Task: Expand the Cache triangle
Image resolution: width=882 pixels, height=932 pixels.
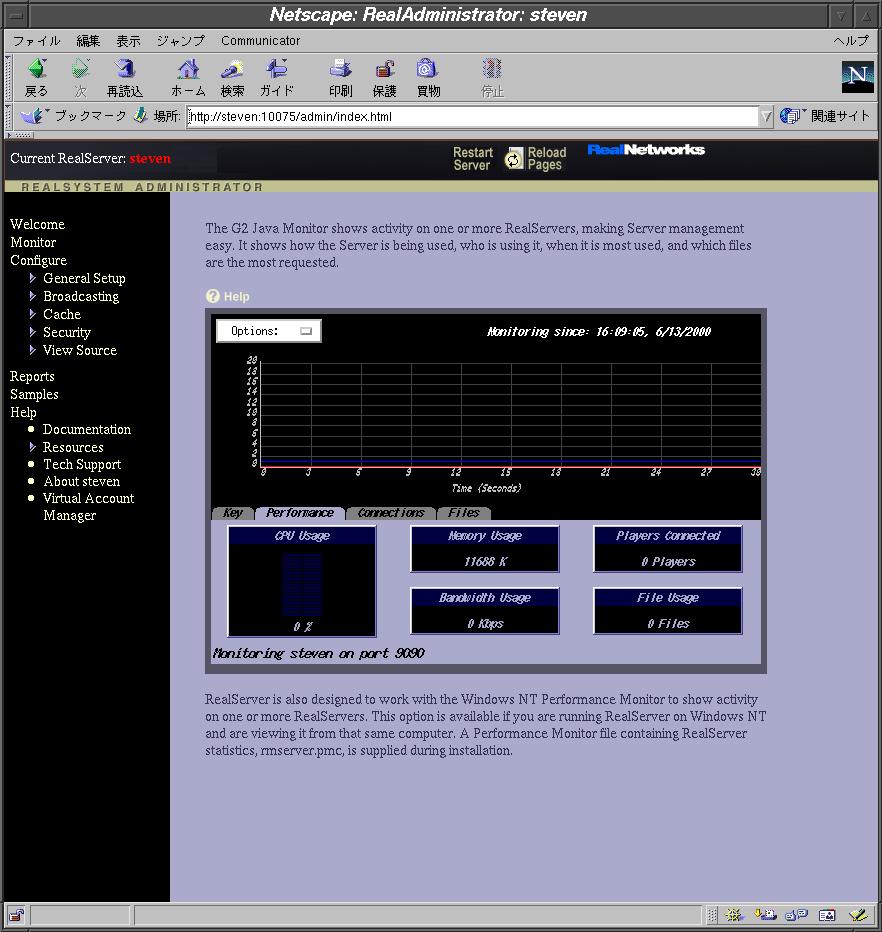Action: (x=33, y=313)
